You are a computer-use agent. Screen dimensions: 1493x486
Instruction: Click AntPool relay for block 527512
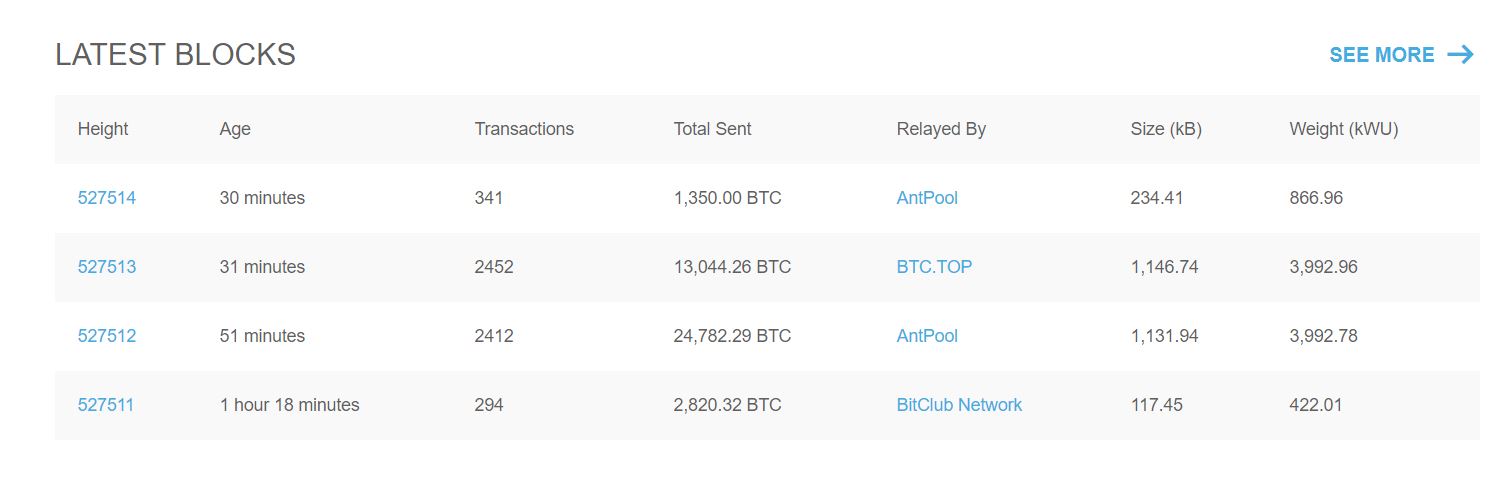point(927,336)
